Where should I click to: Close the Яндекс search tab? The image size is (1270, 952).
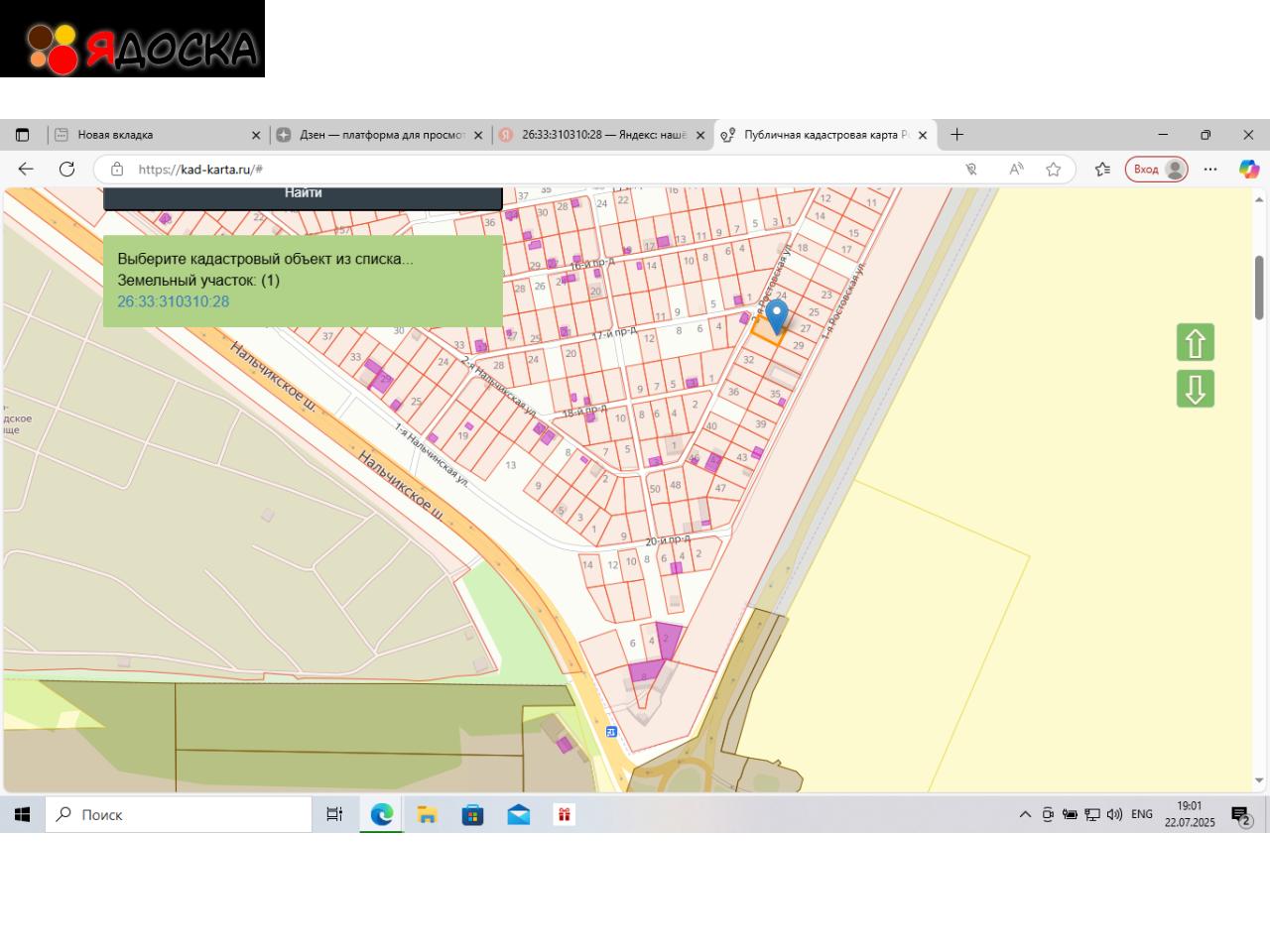(x=700, y=135)
